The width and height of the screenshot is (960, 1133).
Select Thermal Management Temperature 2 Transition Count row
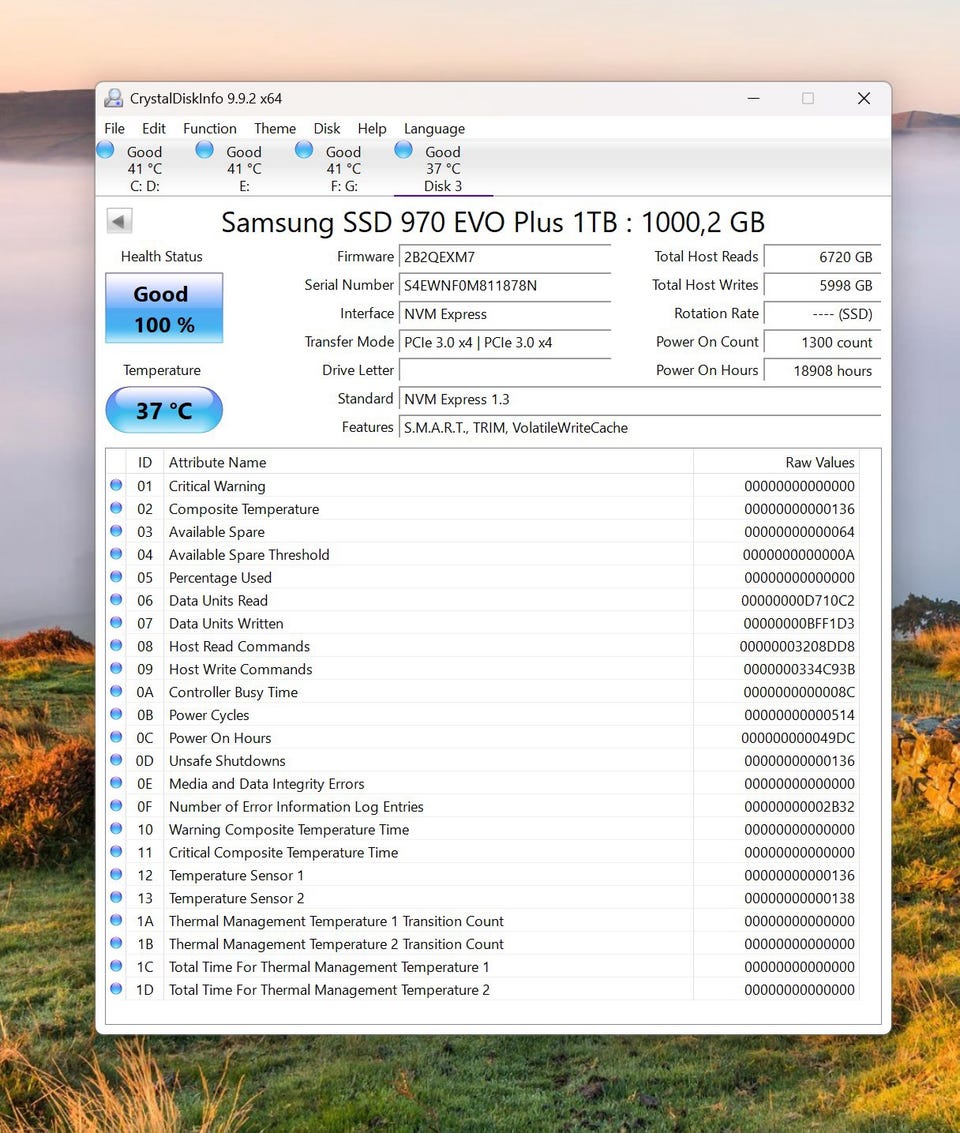click(x=483, y=944)
